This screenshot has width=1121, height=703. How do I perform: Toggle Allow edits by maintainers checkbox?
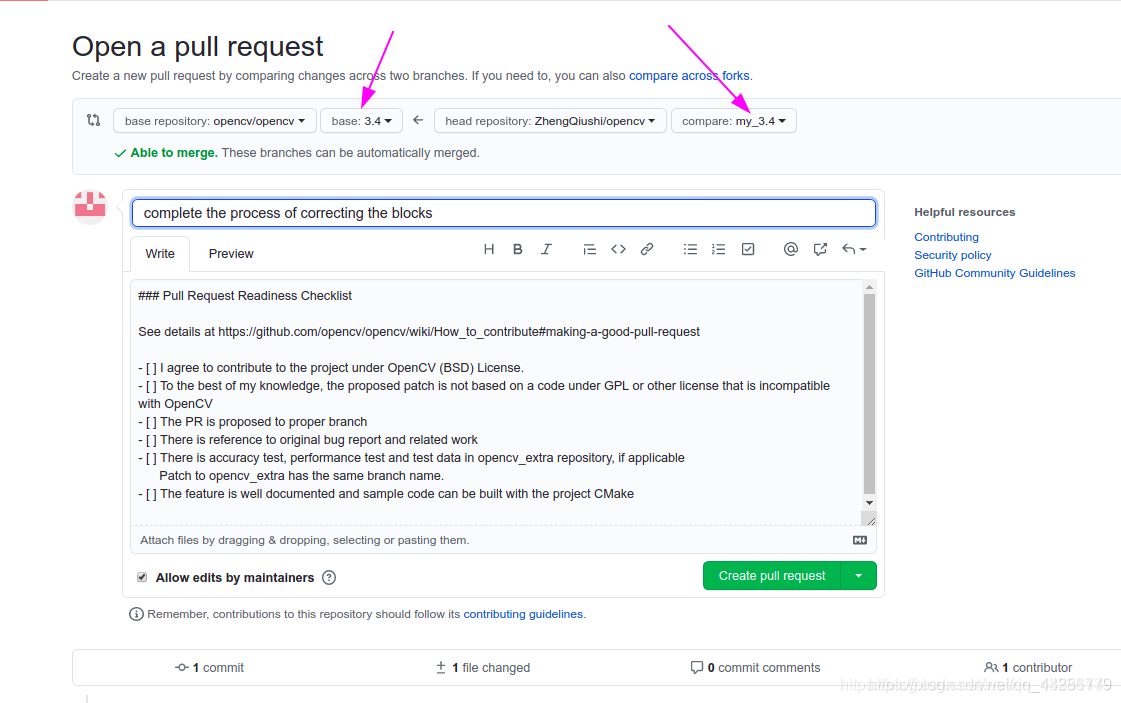tap(142, 577)
